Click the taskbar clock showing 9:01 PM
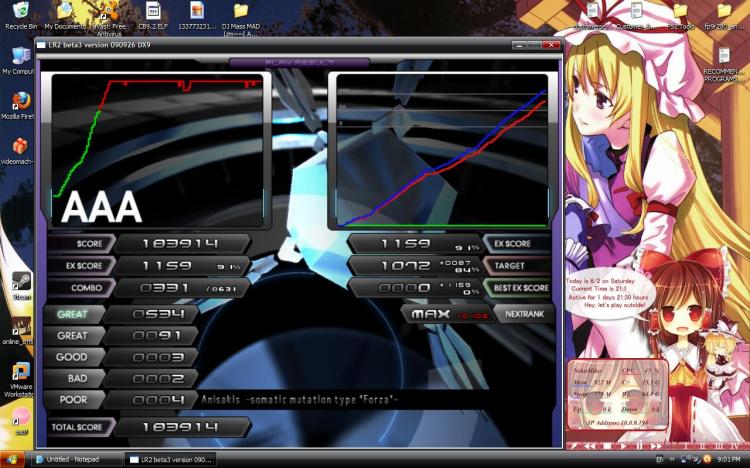 pos(728,460)
